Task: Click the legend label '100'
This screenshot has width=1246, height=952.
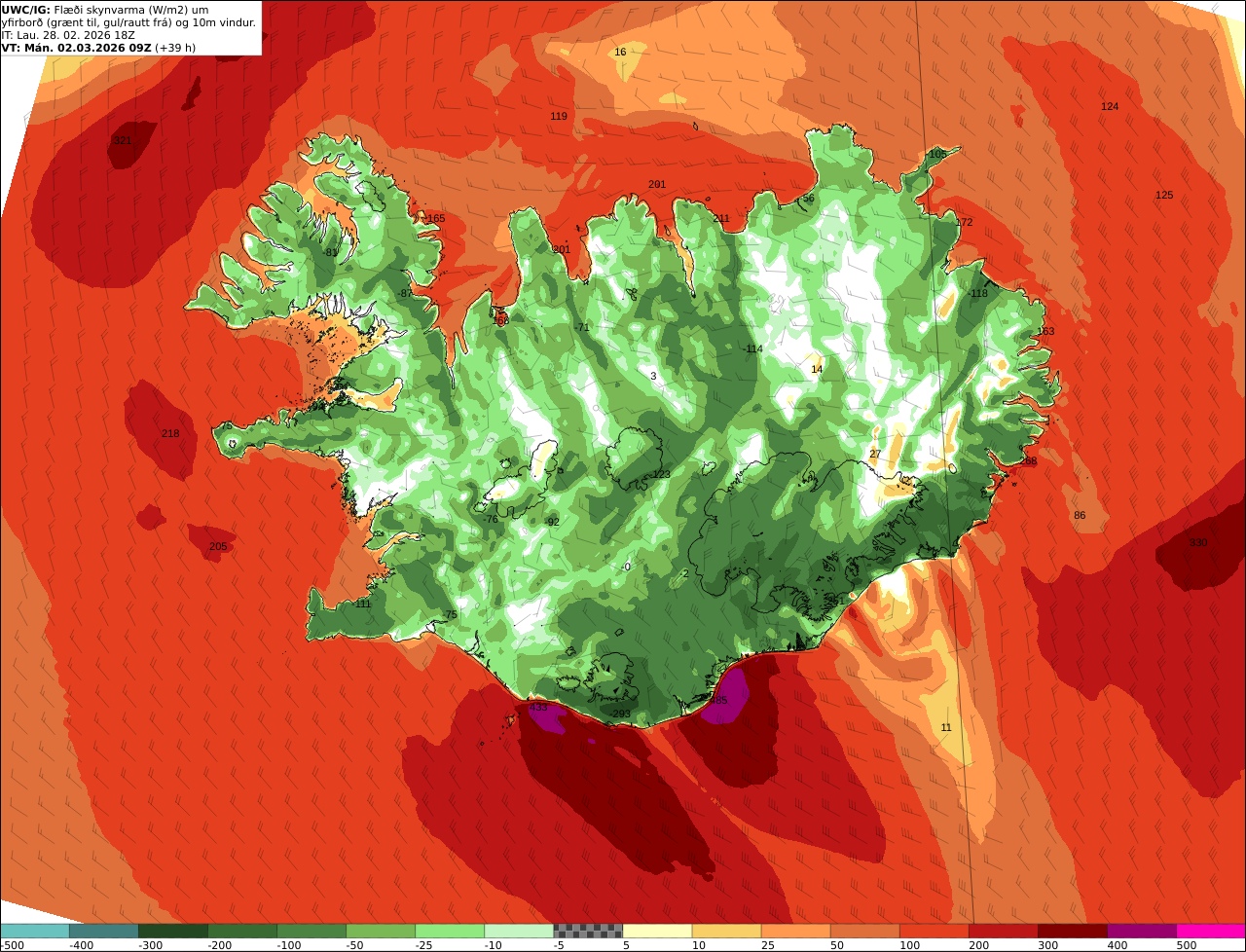Action: (x=909, y=945)
